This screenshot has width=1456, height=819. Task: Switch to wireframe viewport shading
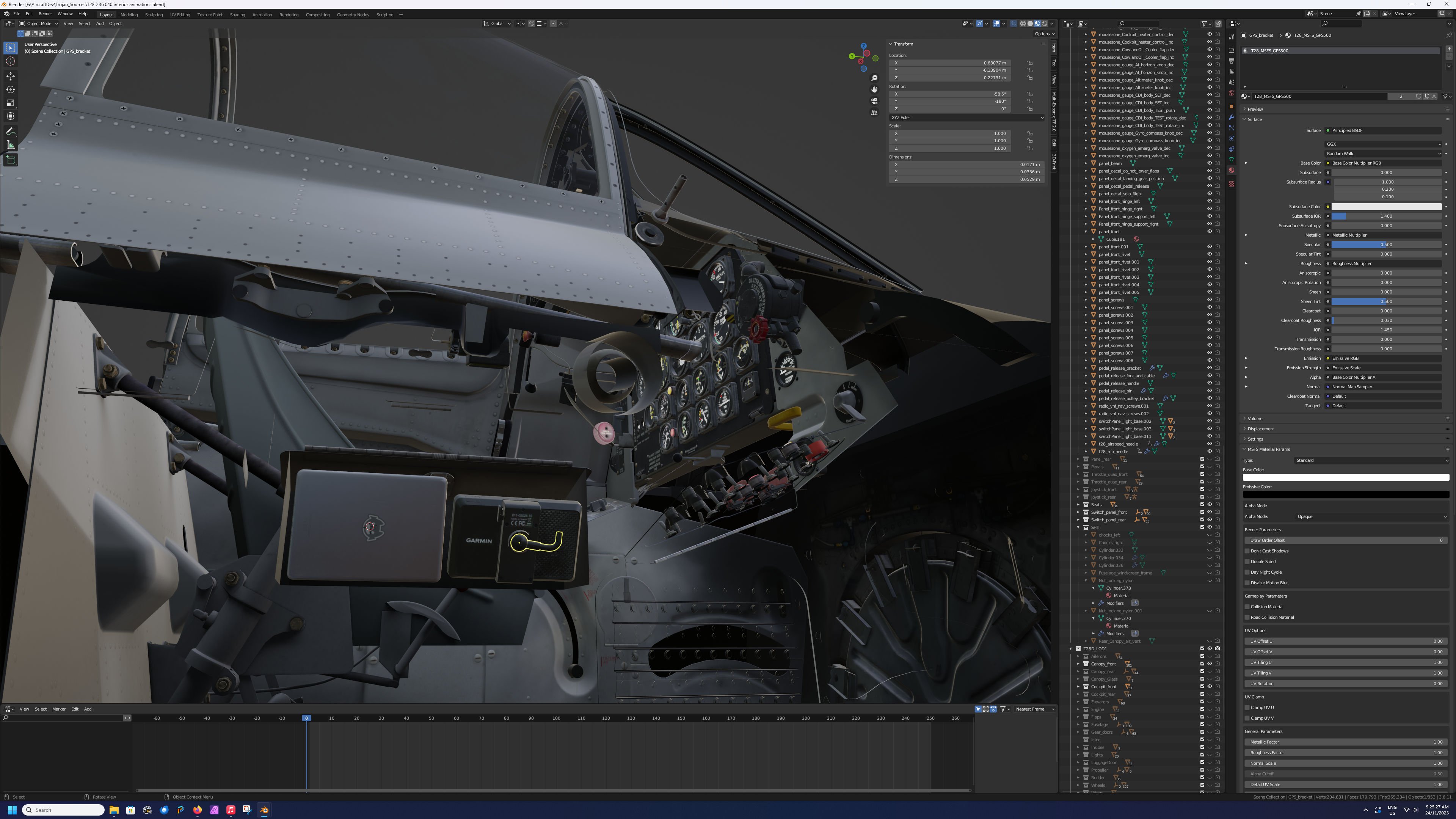click(1023, 24)
